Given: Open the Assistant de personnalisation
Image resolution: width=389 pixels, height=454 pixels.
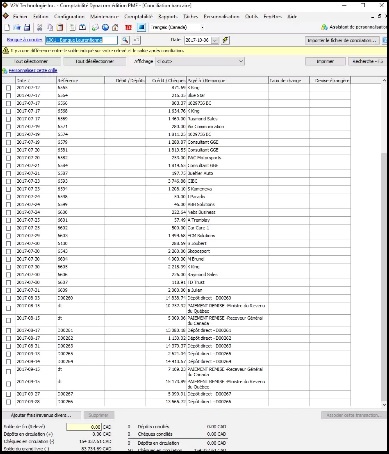Looking at the screenshot, I should [355, 27].
